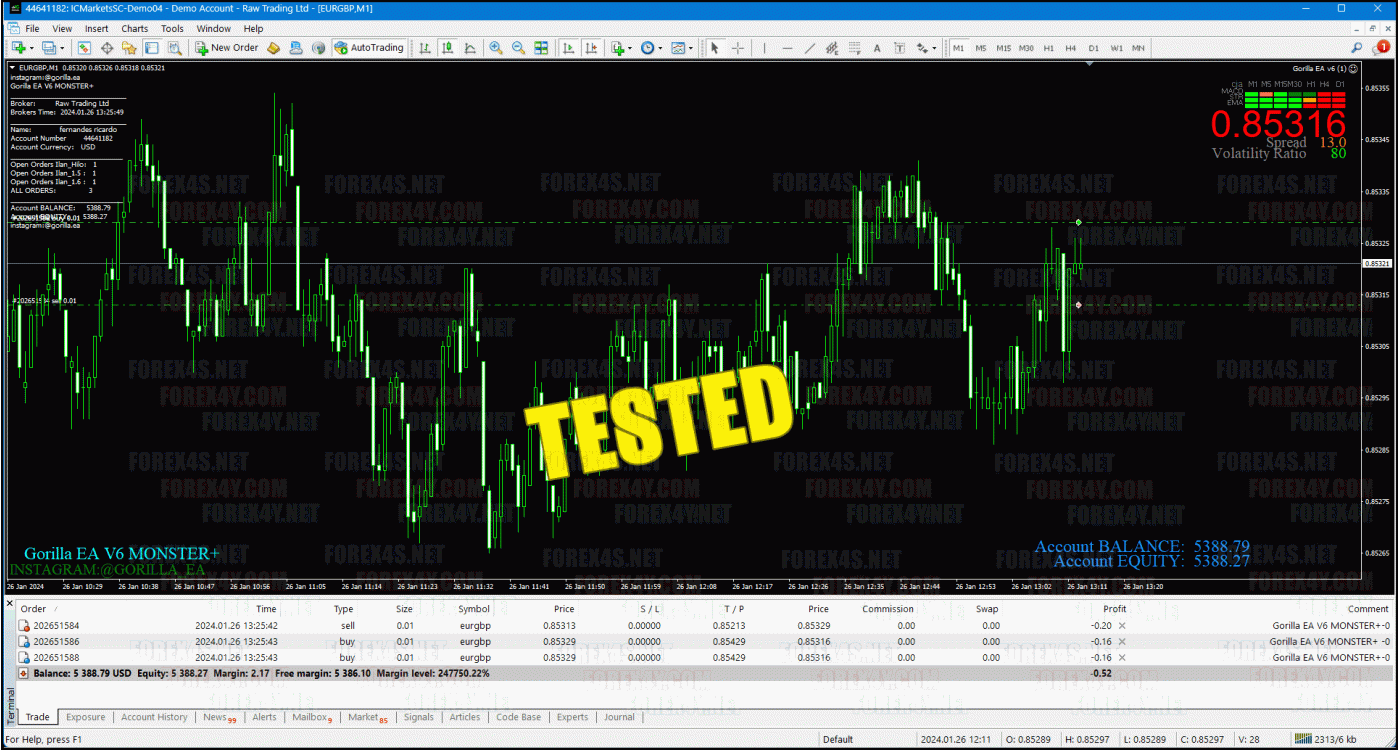Viewport: 1400px width, 750px height.
Task: Zoom in on the chart
Action: [496, 47]
